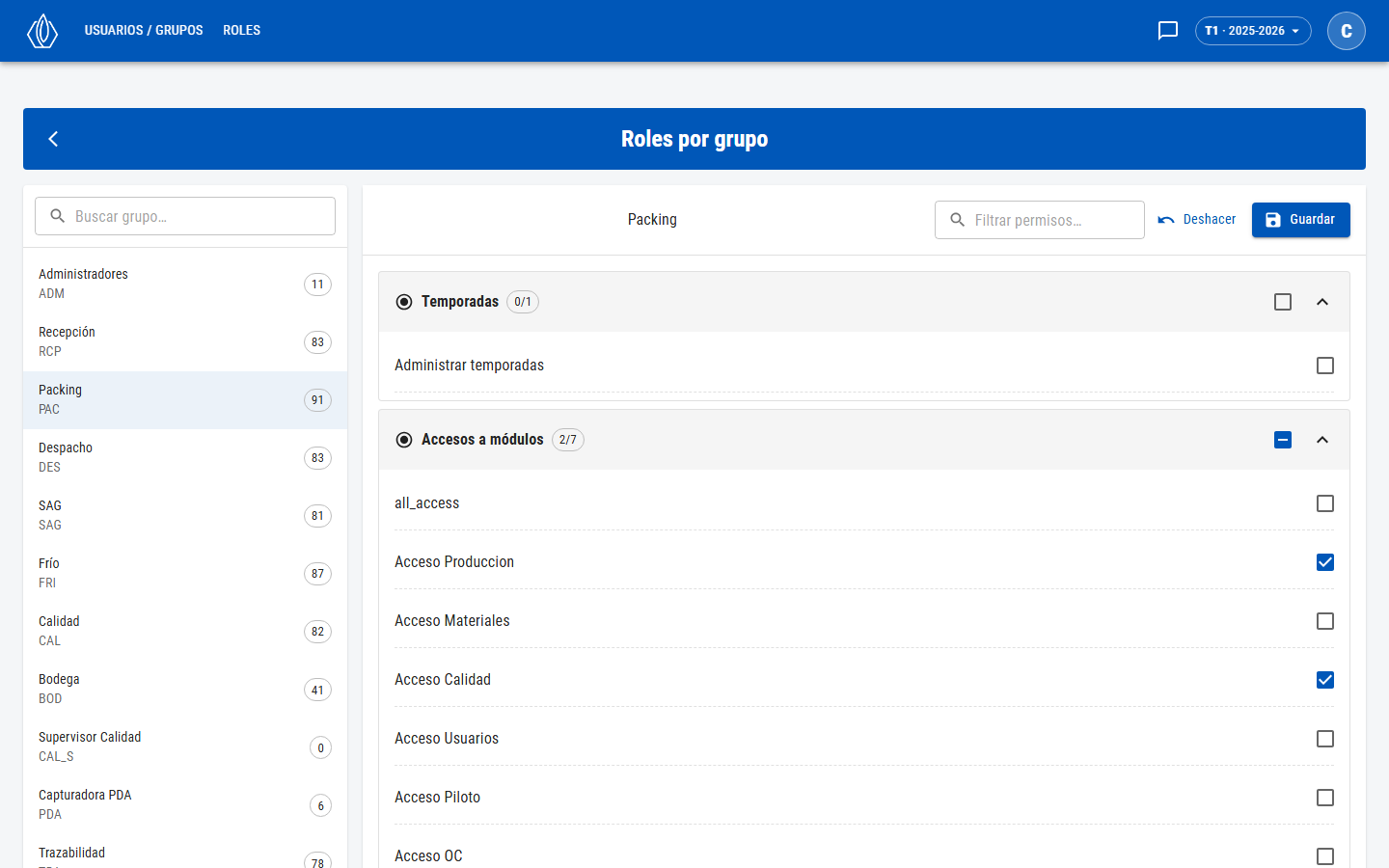Open the T1 · 2025-2026 season dropdown
Image resolution: width=1389 pixels, height=868 pixels.
pyautogui.click(x=1253, y=31)
